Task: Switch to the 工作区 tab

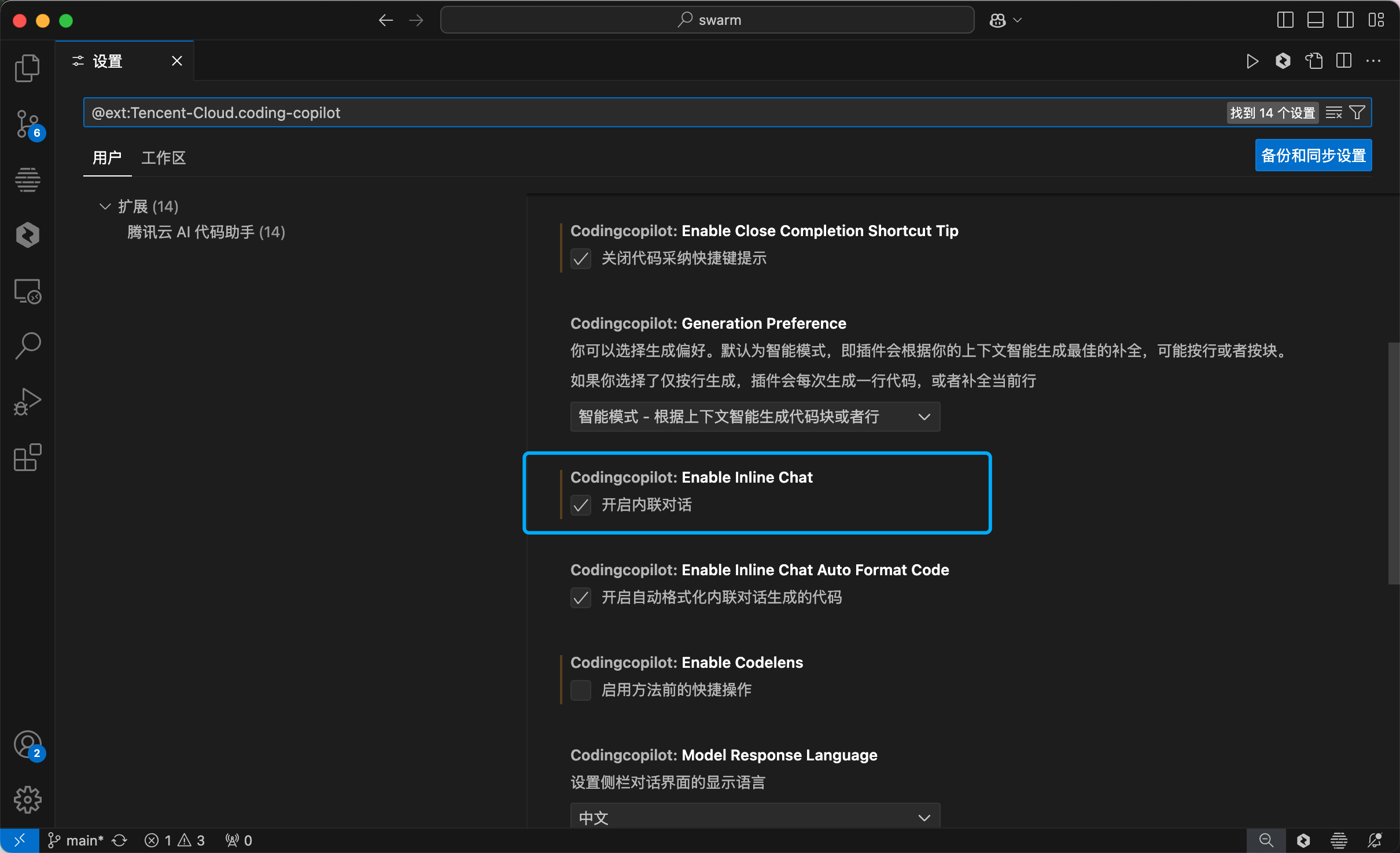Action: click(x=162, y=157)
